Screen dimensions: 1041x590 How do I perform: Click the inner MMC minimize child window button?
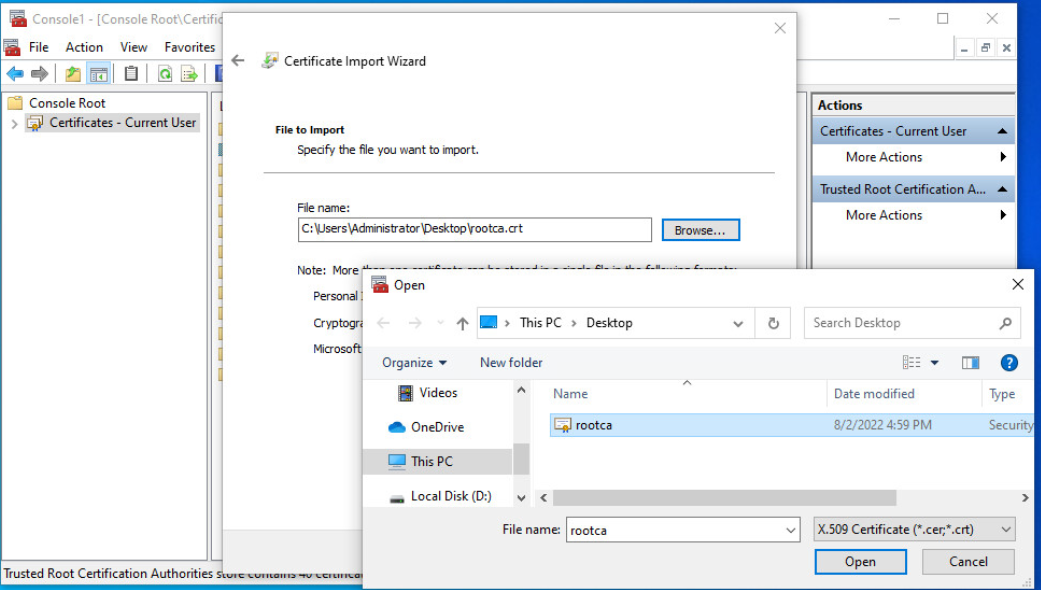964,48
